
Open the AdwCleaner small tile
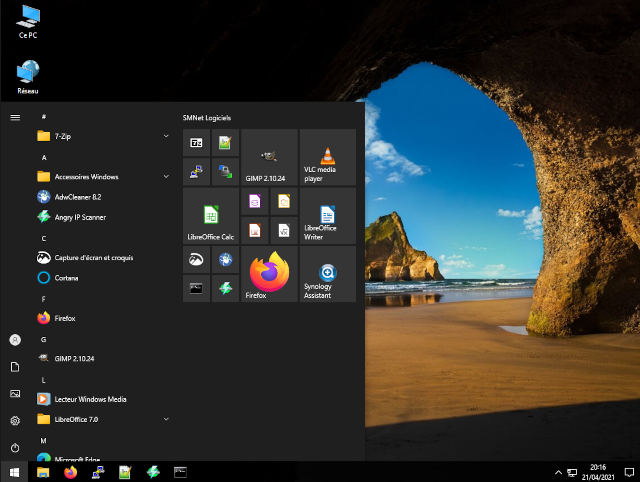pos(225,260)
